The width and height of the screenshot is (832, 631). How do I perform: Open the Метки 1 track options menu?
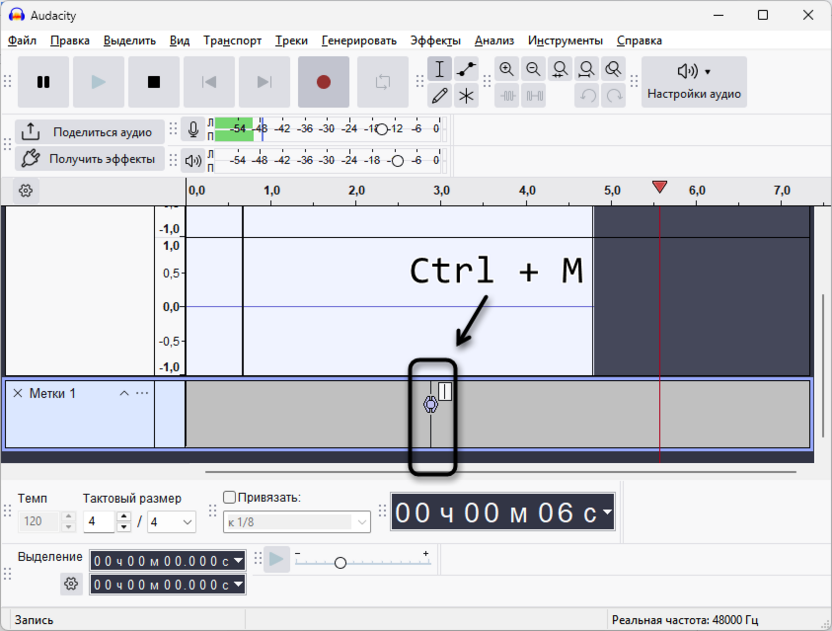[140, 393]
